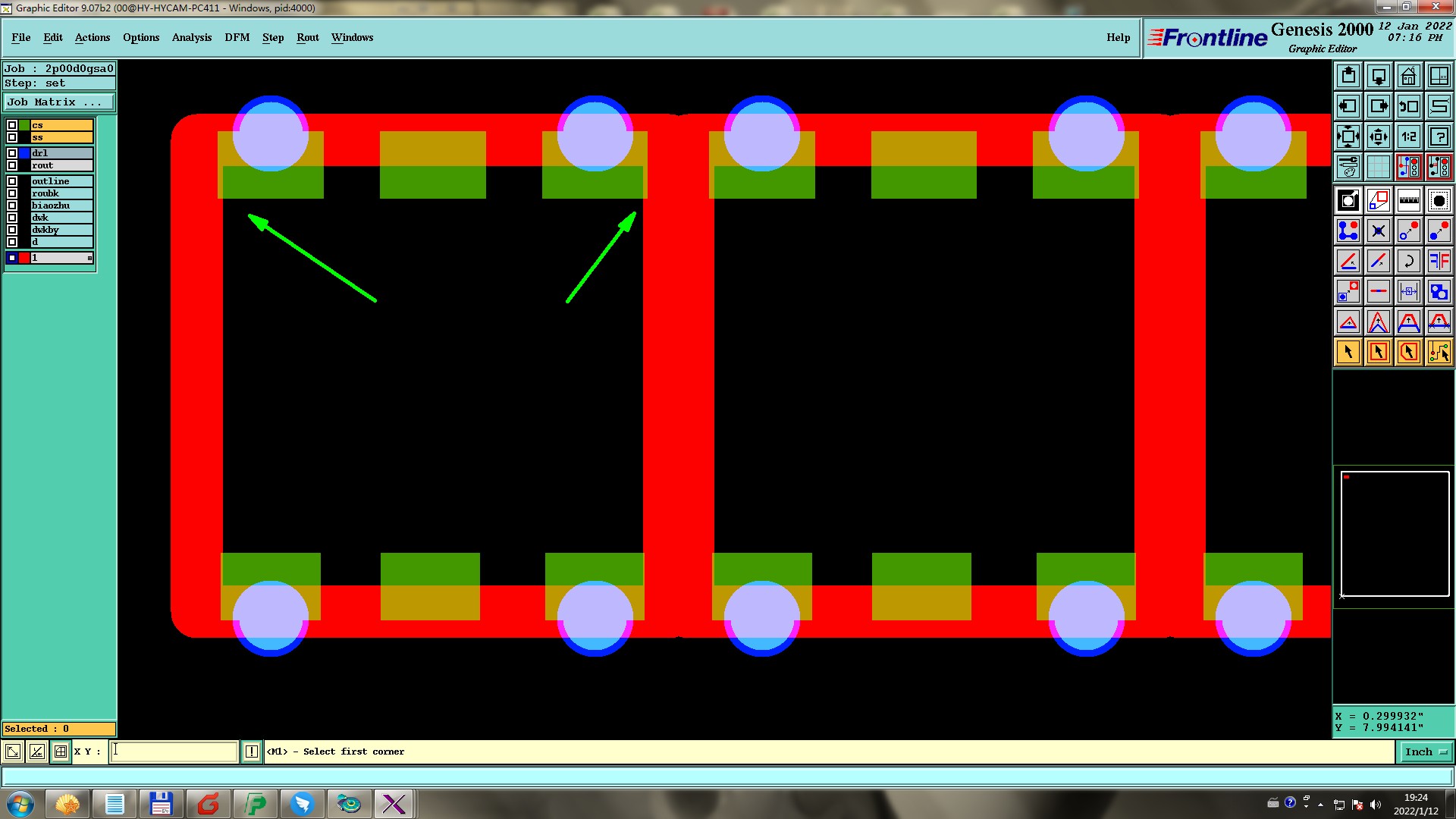The height and width of the screenshot is (819, 1456).
Task: Click the pan left view icon
Action: (x=1348, y=106)
